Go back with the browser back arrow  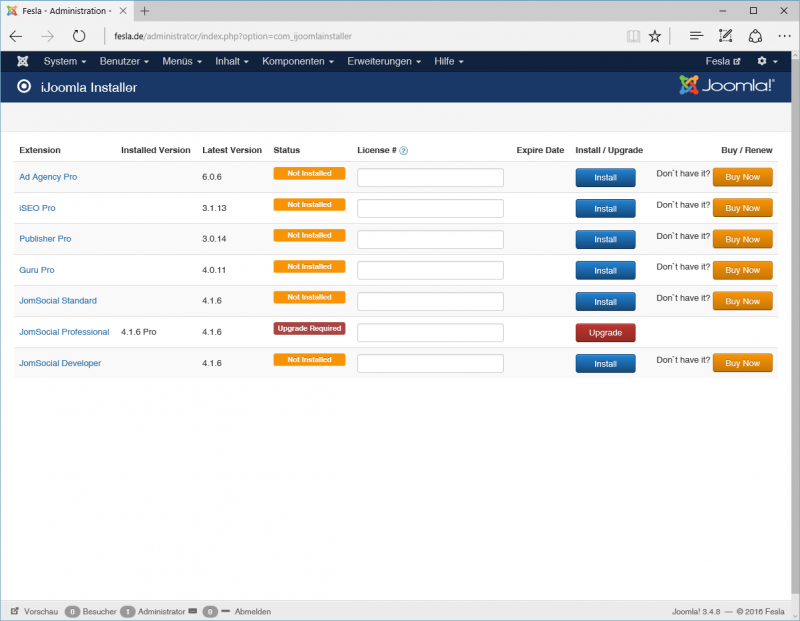tap(16, 36)
